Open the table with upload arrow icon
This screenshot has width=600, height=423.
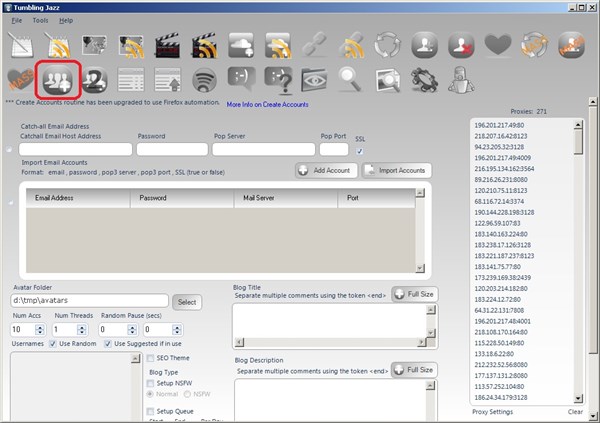coord(168,80)
